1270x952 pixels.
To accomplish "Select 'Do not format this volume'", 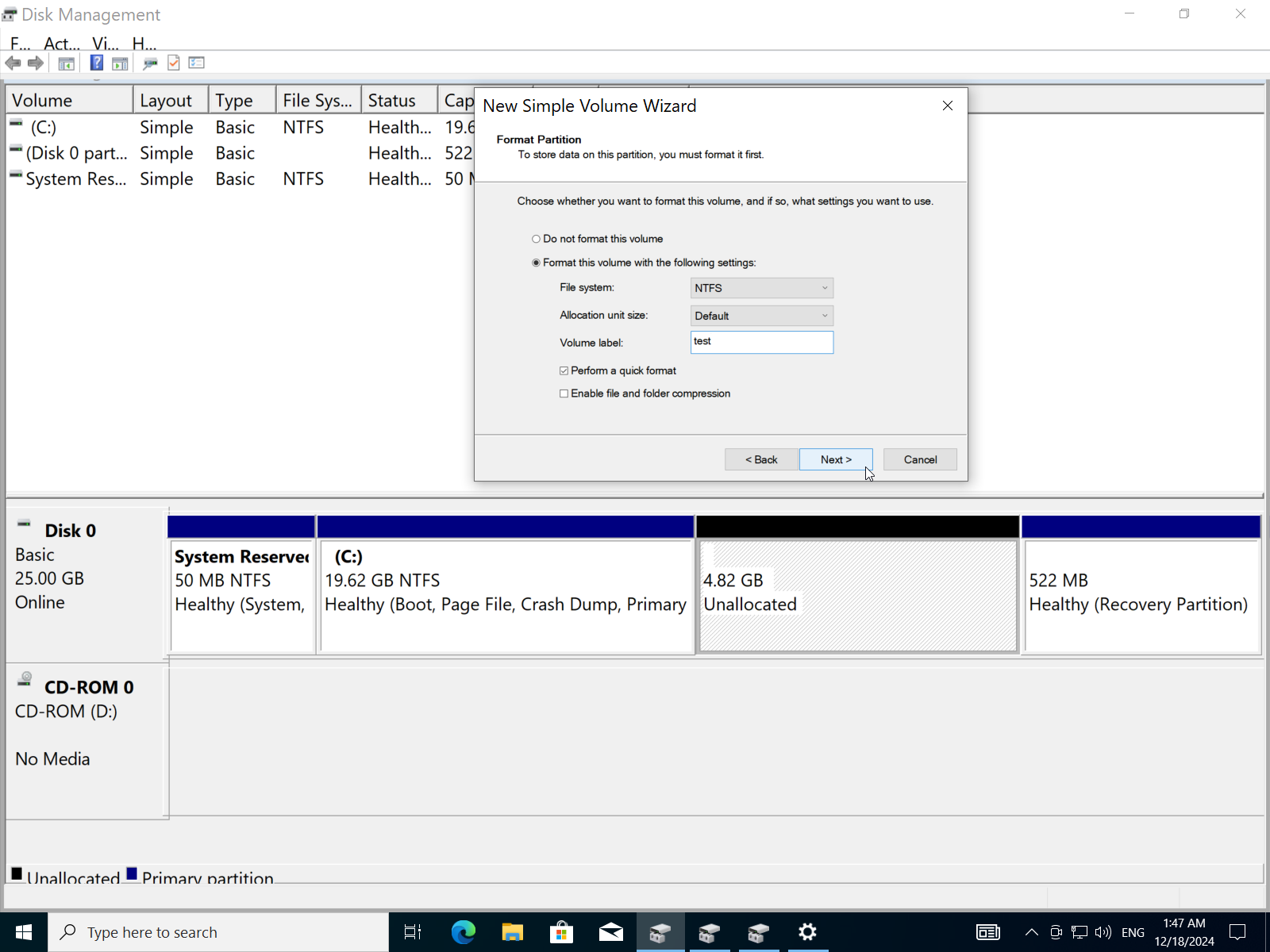I will click(x=537, y=239).
